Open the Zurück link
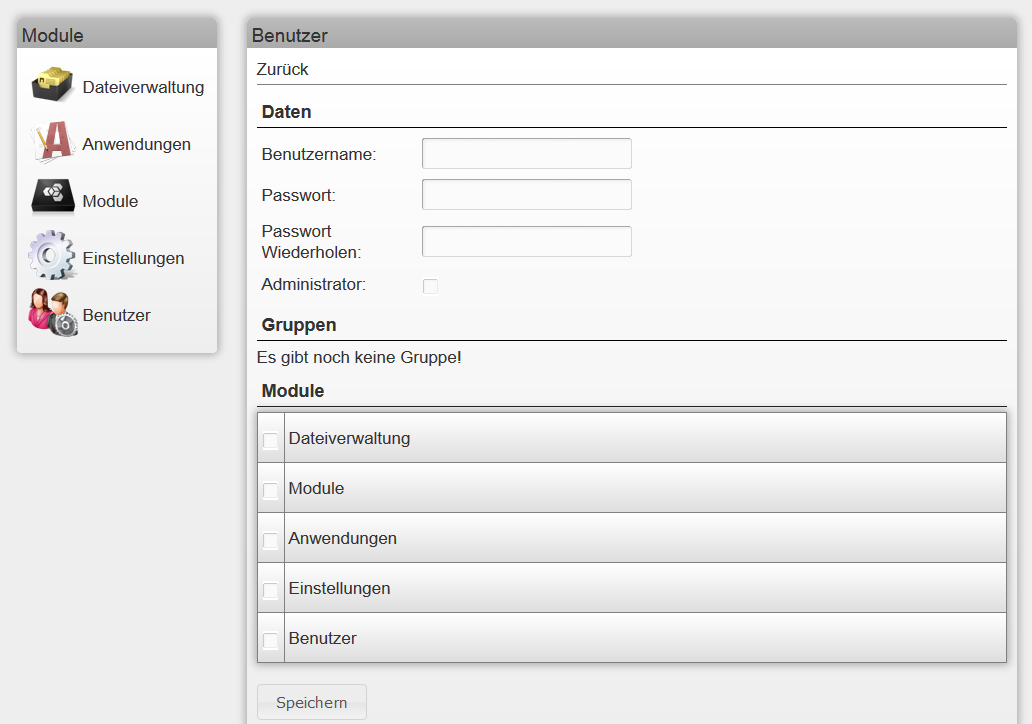 (279, 69)
